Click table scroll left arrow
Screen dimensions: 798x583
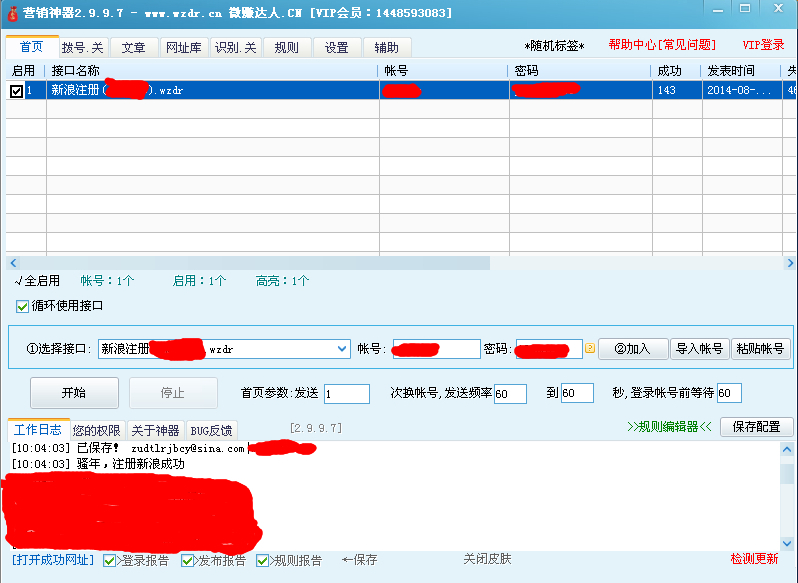tap(14, 263)
